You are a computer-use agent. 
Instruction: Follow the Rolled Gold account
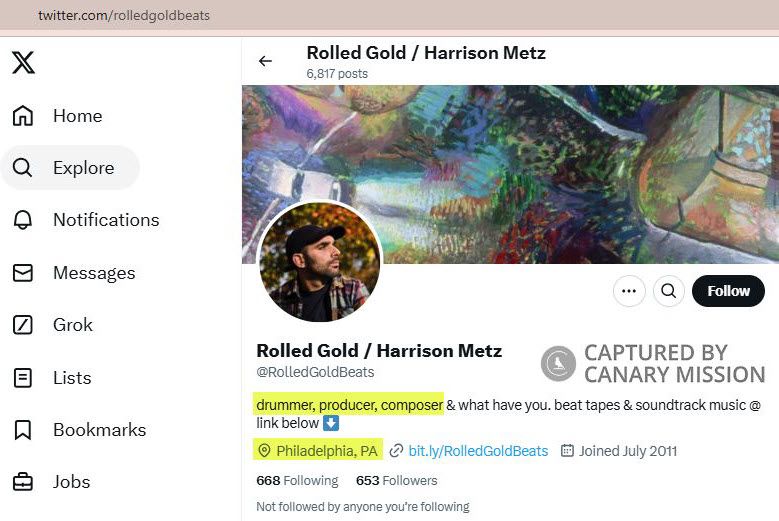(728, 291)
